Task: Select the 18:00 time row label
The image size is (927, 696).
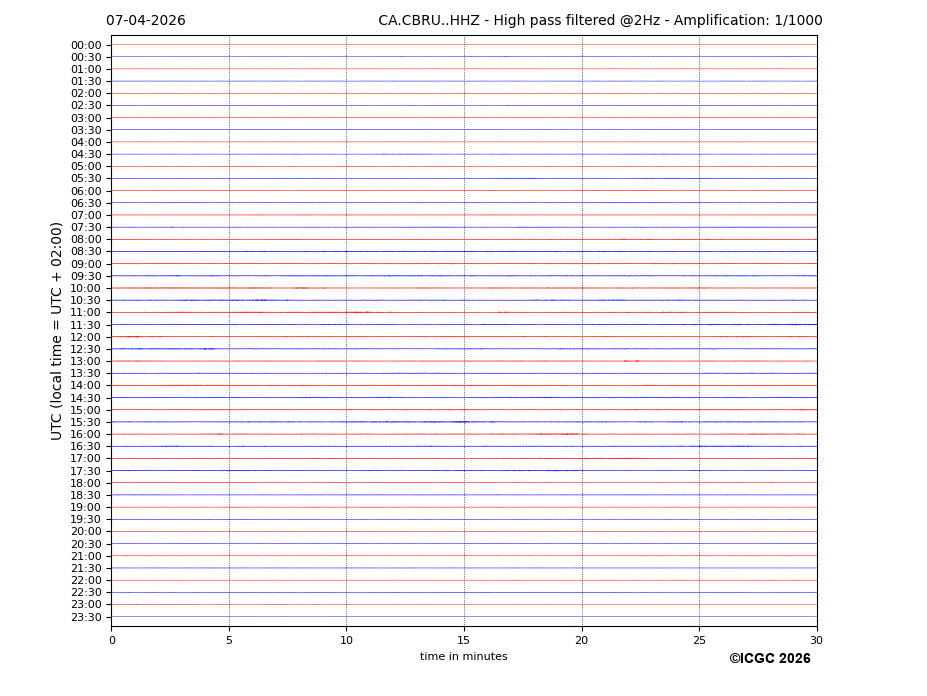Action: tap(86, 483)
